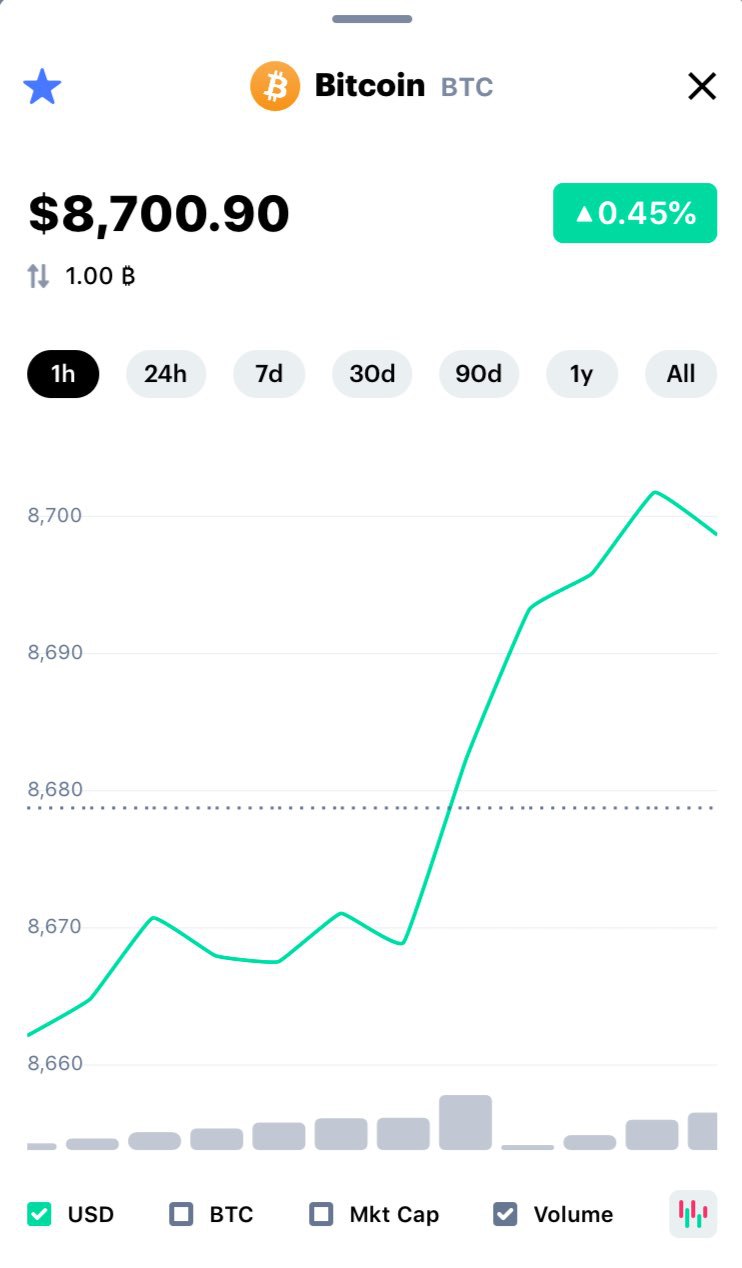This screenshot has height=1268, width=742.
Task: Enable the Mkt Cap checkbox
Action: coord(321,1214)
